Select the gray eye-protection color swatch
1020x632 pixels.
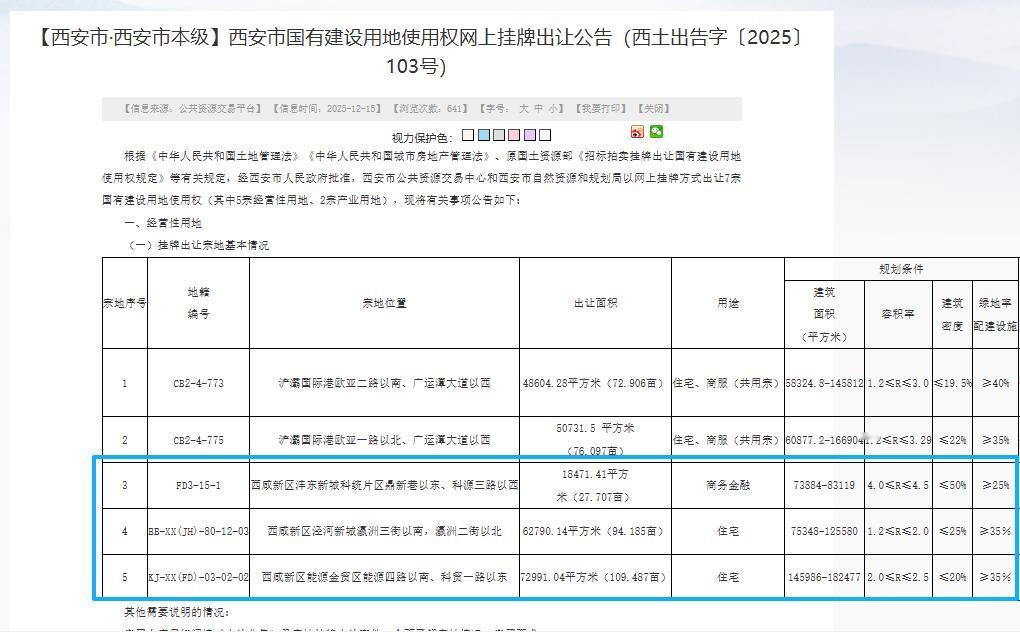[498, 133]
